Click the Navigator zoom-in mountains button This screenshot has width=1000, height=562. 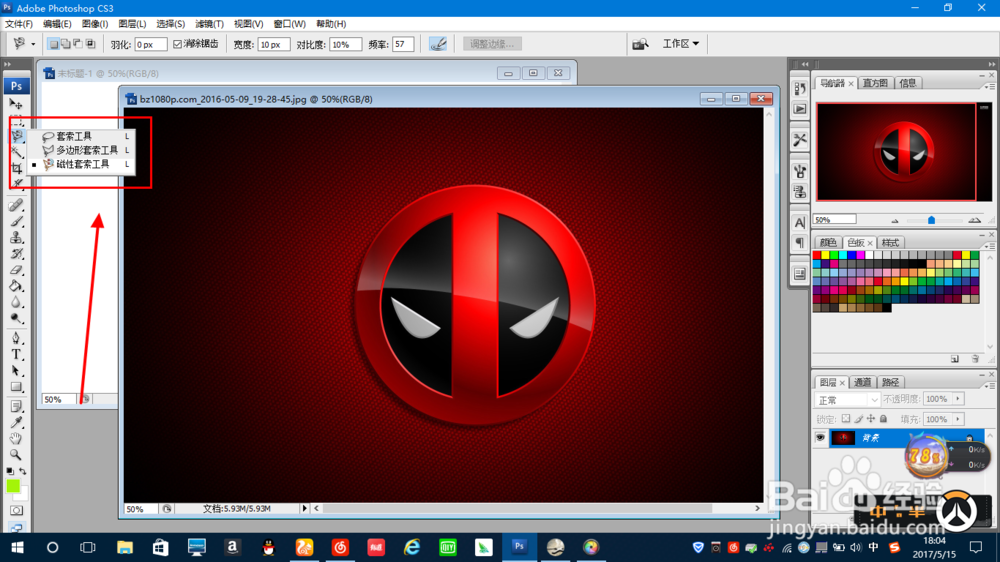coord(974,220)
